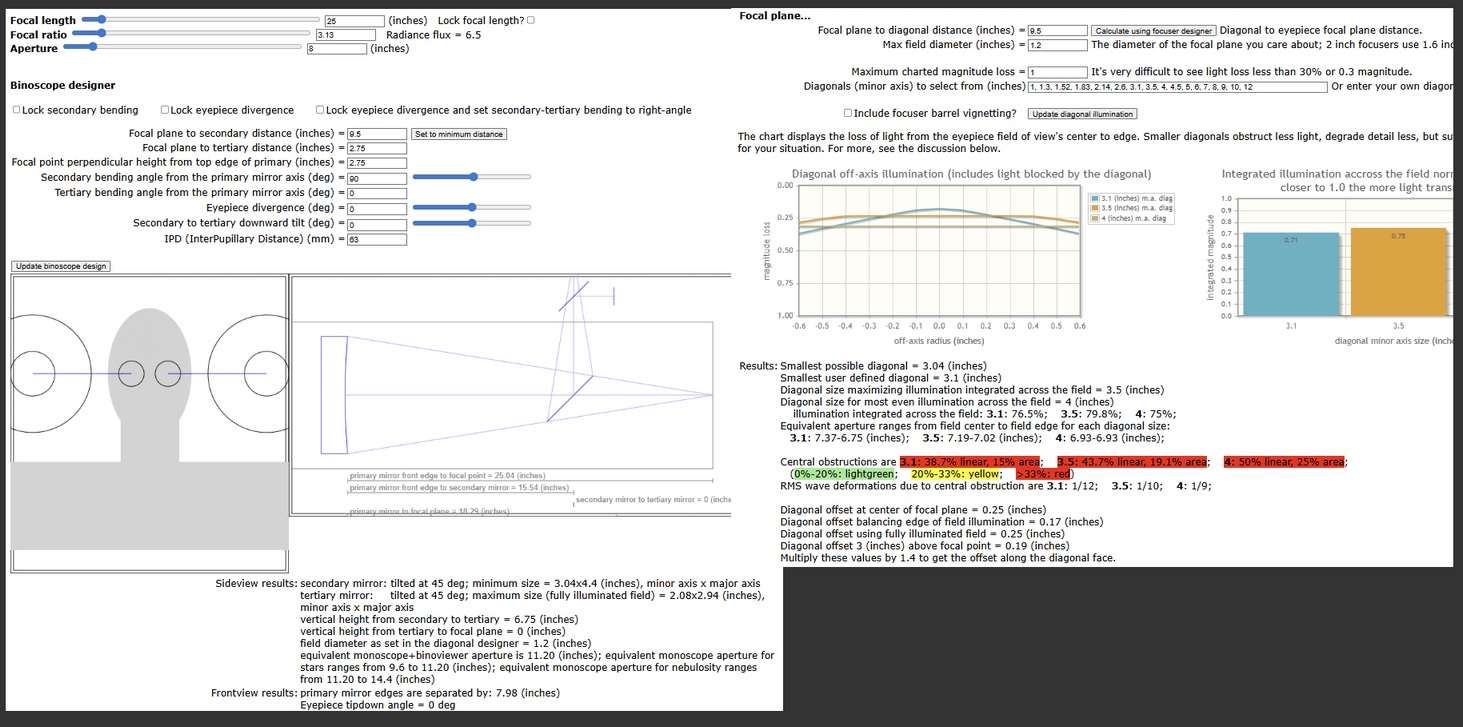Enable Lock secondary bending checkbox

tap(16, 110)
